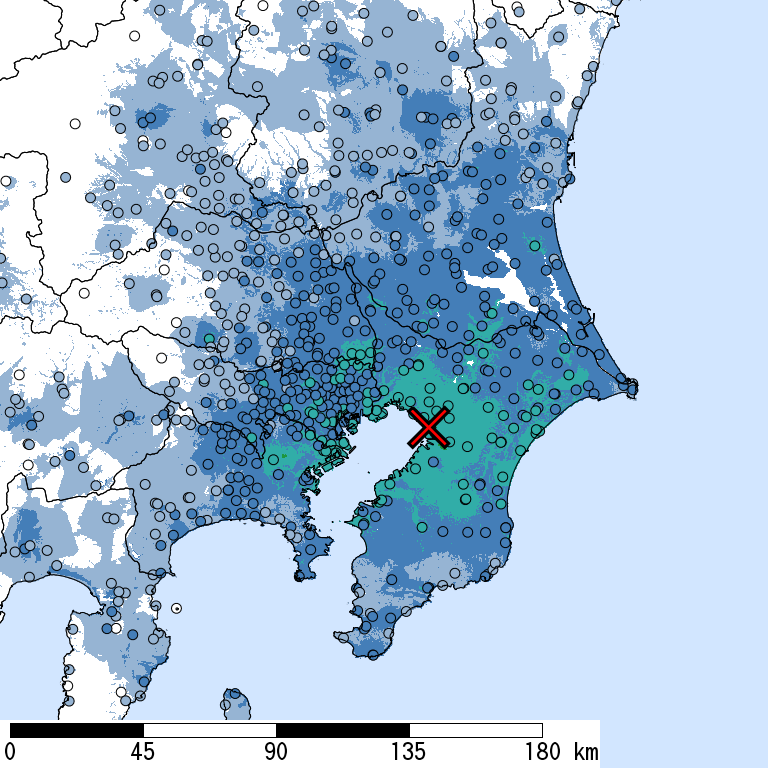Click the "180 km" scale bar label

(562, 751)
